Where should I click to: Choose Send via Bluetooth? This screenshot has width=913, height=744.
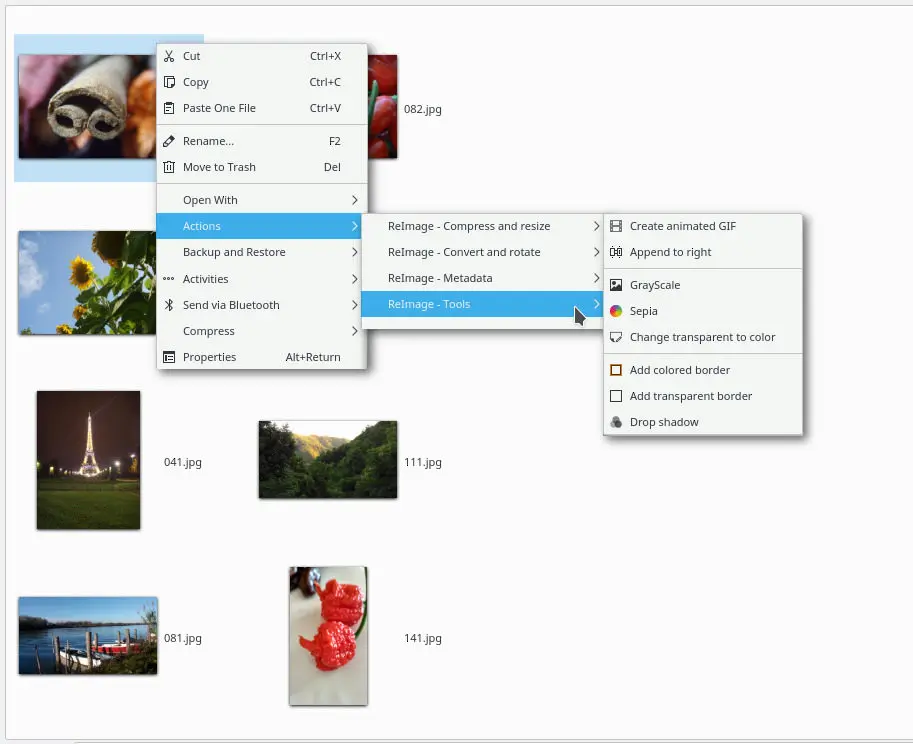pyautogui.click(x=261, y=305)
